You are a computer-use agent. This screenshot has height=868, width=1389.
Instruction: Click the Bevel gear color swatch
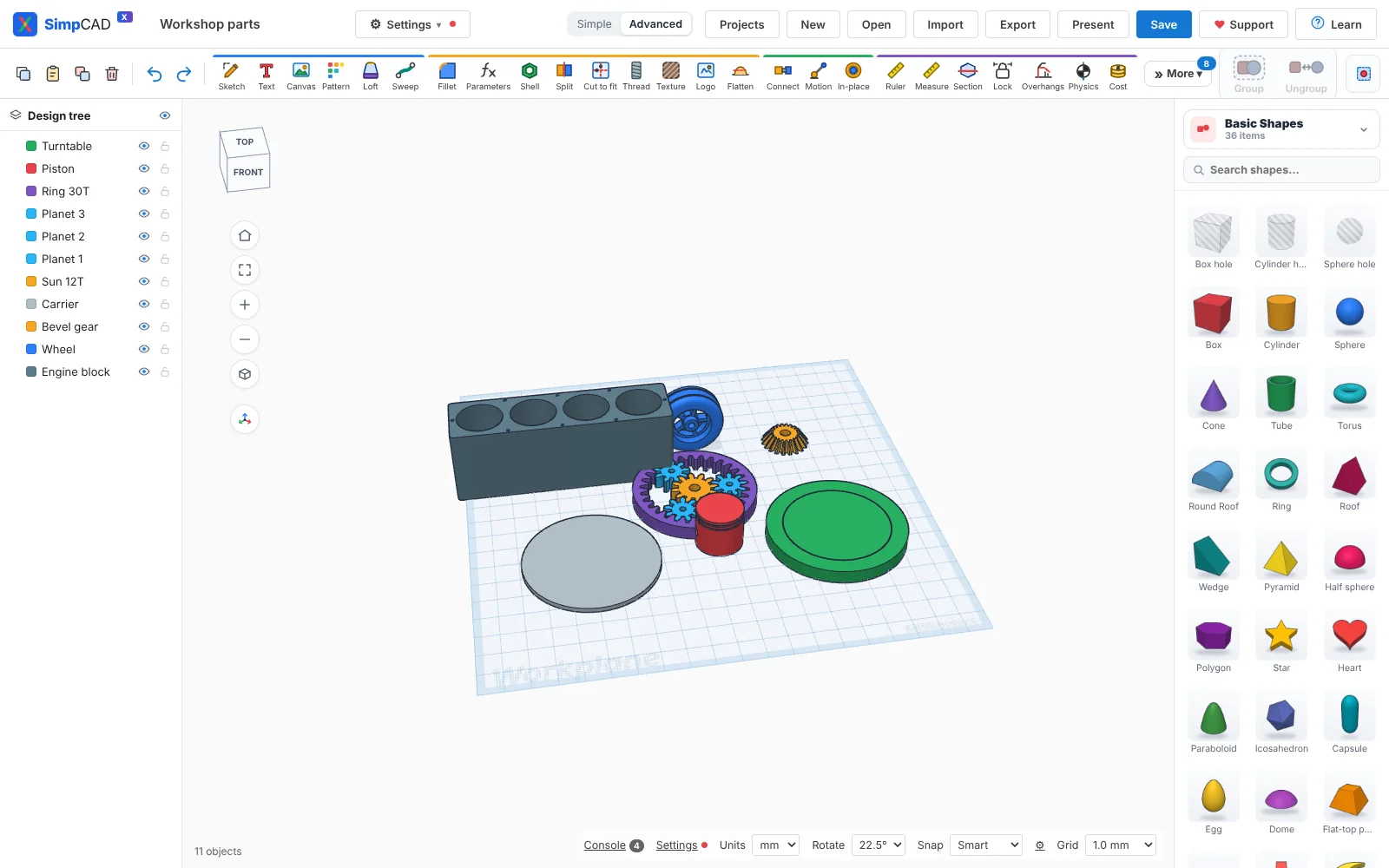(31, 326)
